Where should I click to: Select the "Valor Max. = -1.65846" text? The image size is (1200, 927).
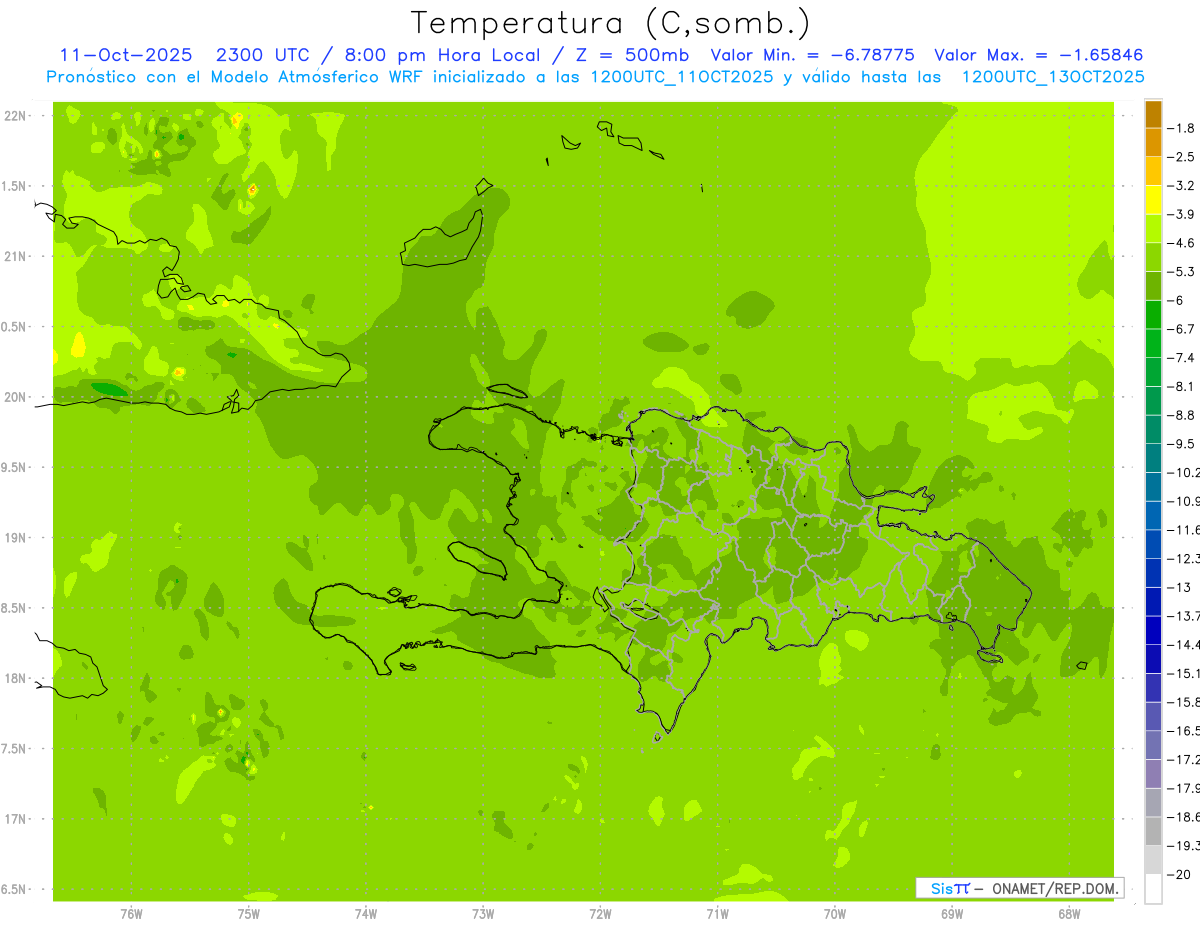pyautogui.click(x=1038, y=55)
